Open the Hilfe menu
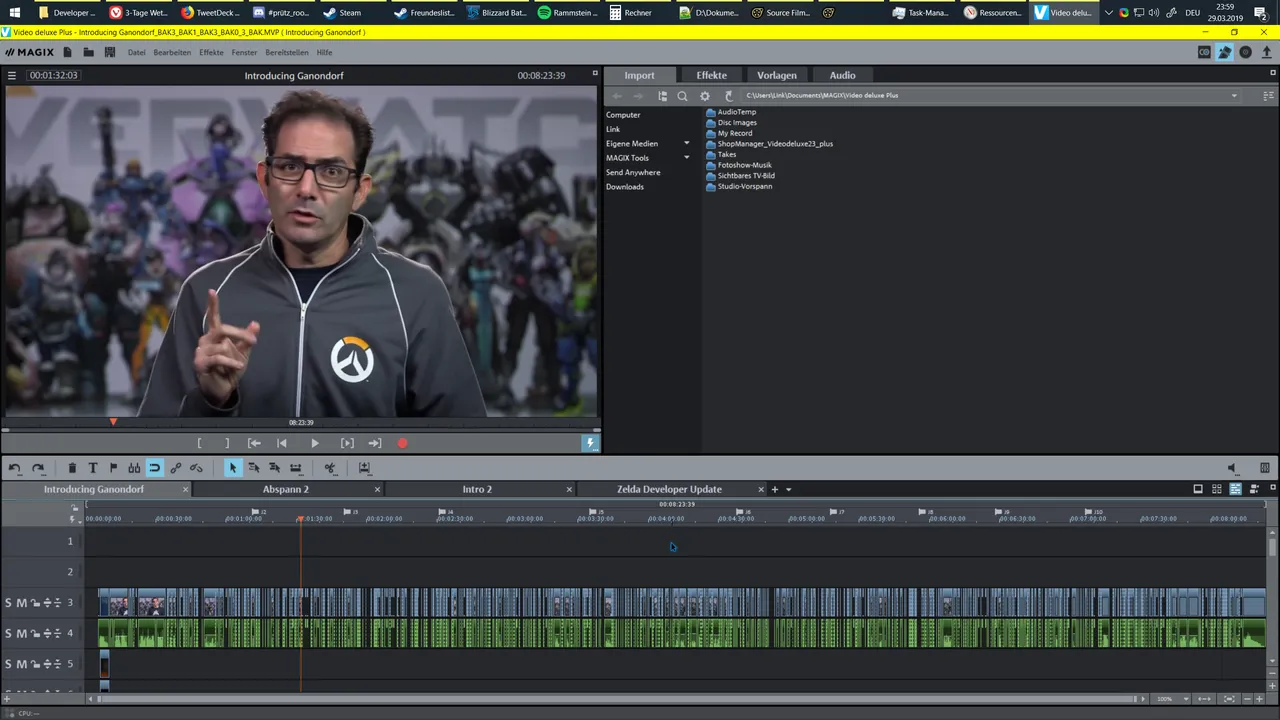1280x720 pixels. point(324,52)
